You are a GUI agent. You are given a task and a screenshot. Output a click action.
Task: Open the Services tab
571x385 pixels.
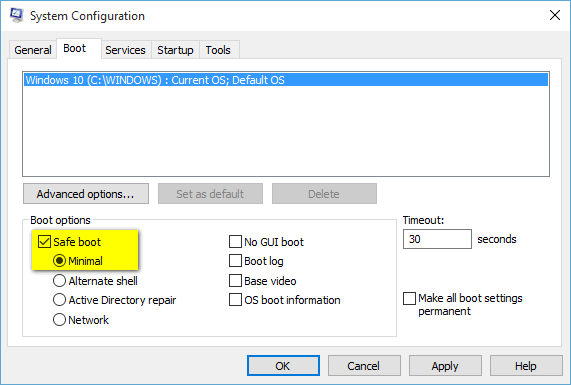(125, 50)
